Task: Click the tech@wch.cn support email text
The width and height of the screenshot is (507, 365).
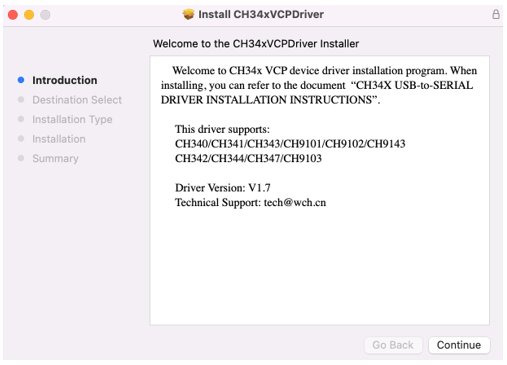Action: pos(295,203)
